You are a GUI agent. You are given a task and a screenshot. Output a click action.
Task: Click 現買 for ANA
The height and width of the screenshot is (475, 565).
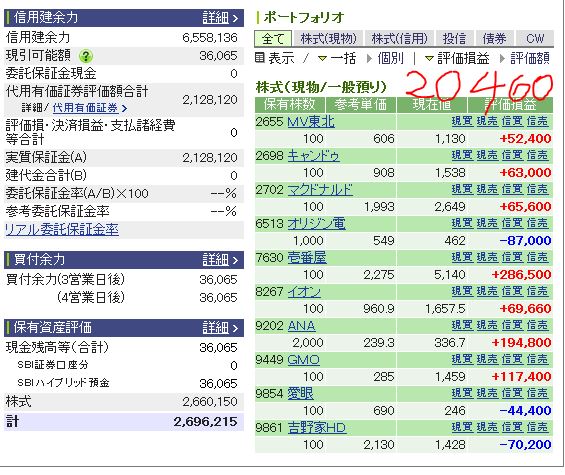pyautogui.click(x=462, y=325)
